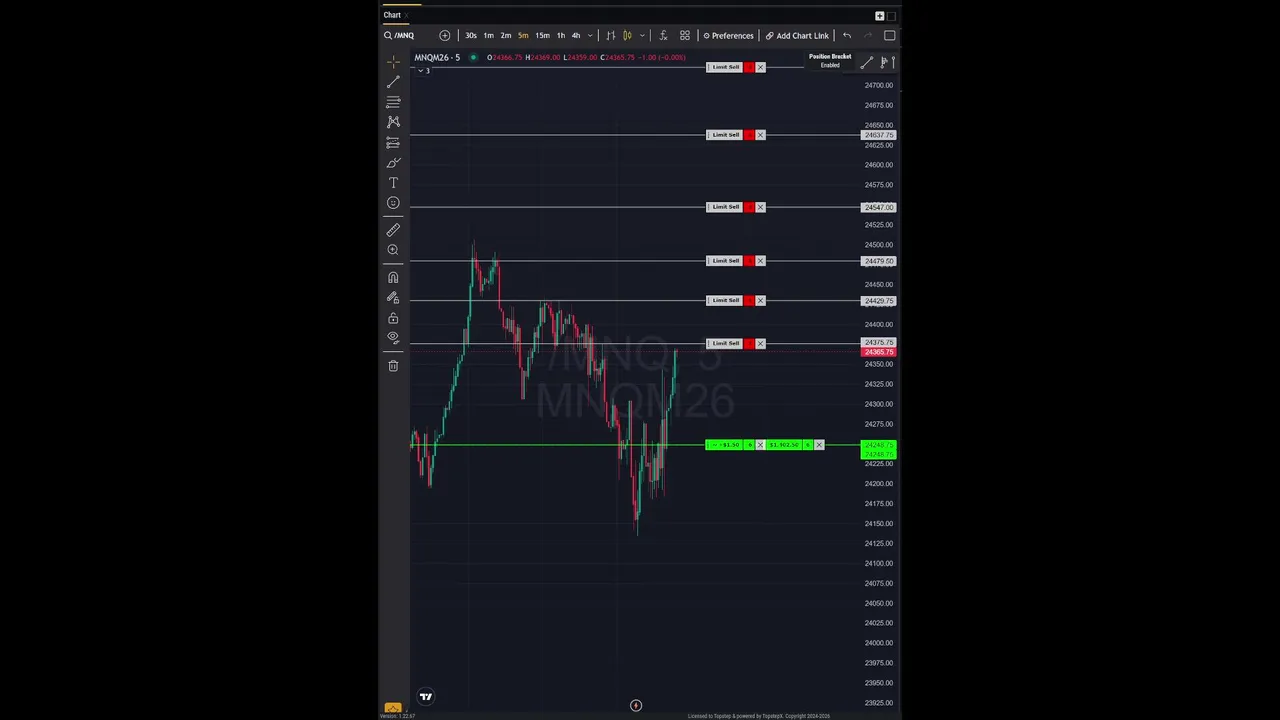The height and width of the screenshot is (720, 1280).
Task: Click the red quantity box on 24375.75 order
Action: 749,344
